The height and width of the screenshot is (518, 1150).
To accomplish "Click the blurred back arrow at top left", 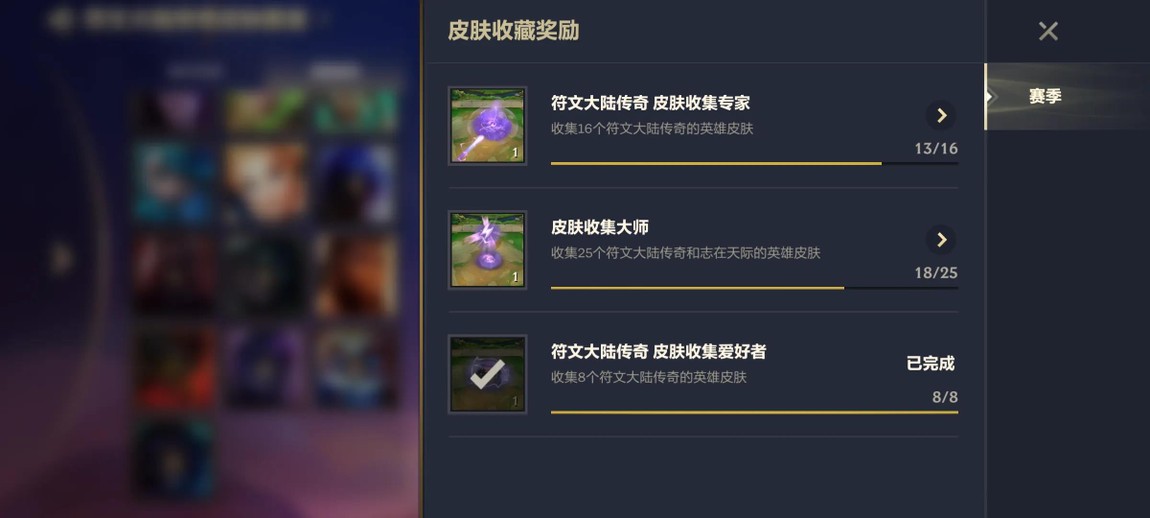I will click(62, 20).
